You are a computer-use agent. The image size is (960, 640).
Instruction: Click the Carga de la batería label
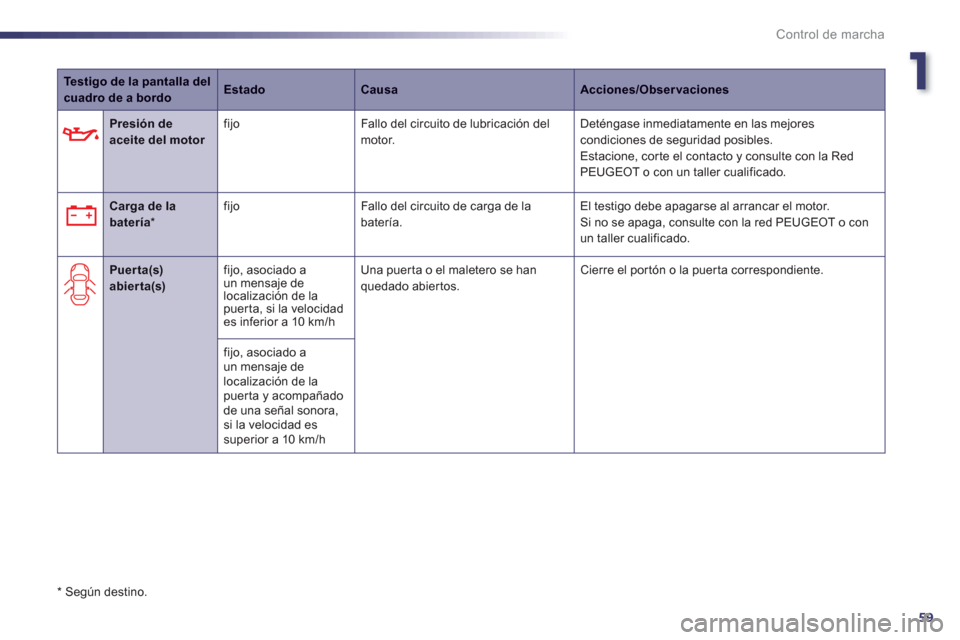pos(143,214)
